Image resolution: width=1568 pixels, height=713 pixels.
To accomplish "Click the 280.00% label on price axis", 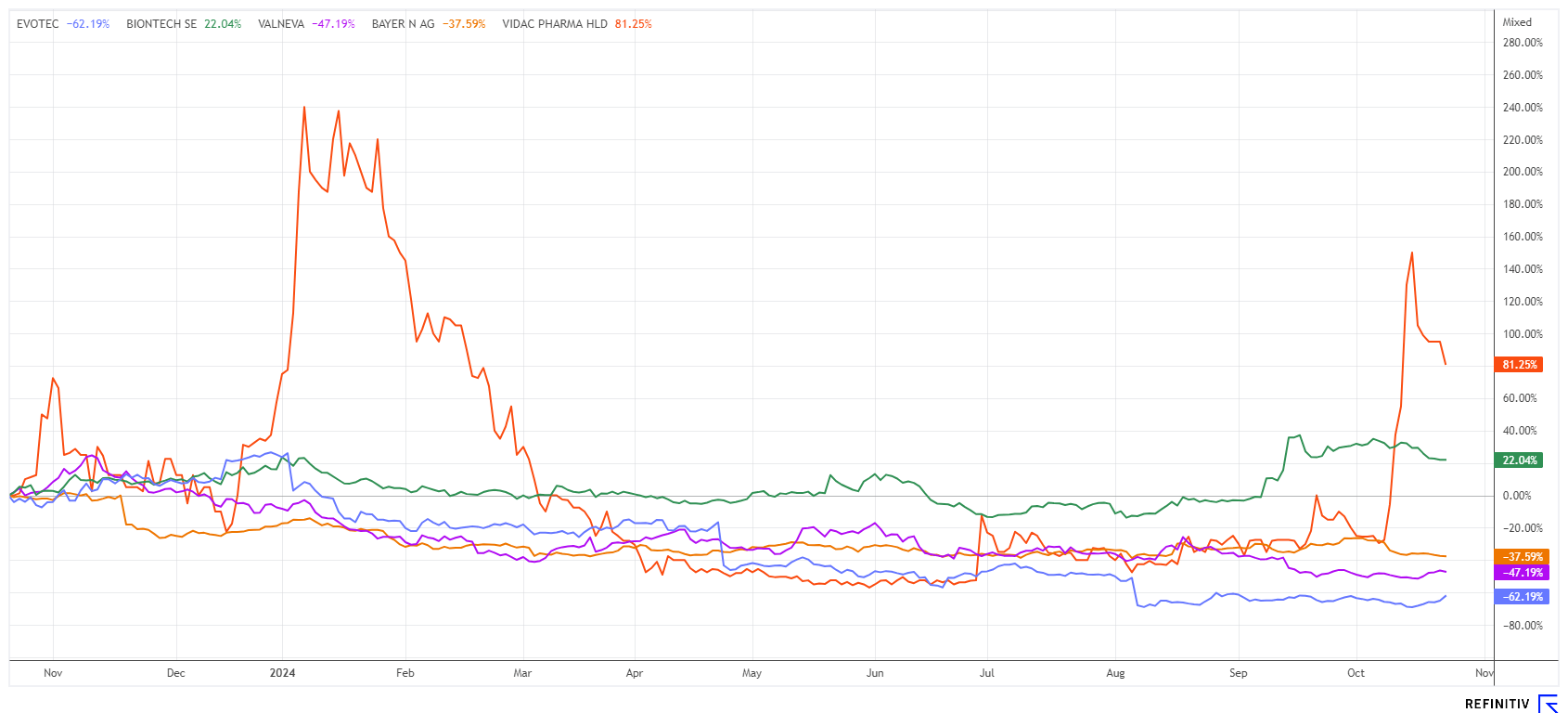I will coord(1523,43).
